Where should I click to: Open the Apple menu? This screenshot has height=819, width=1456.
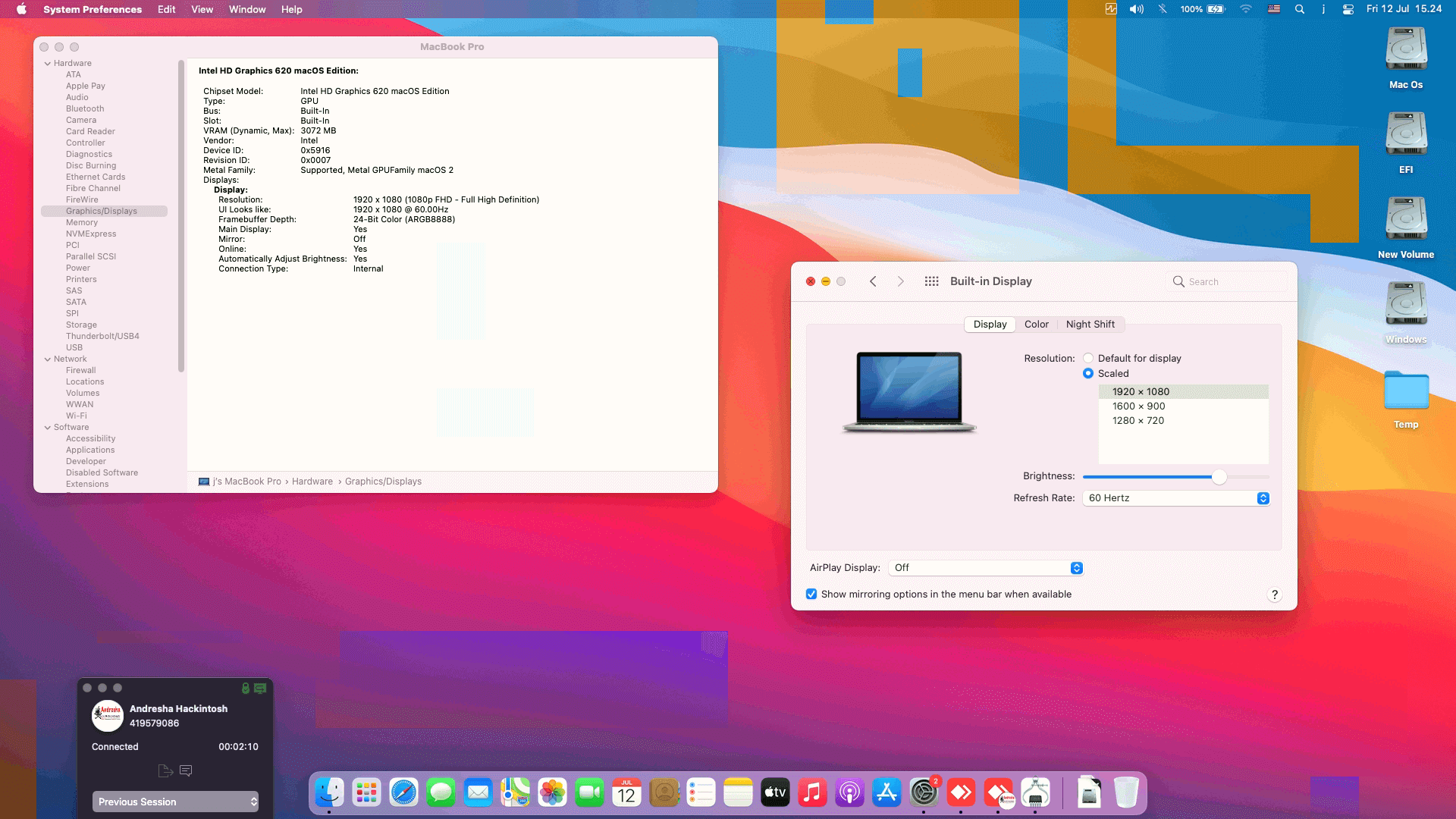click(21, 9)
